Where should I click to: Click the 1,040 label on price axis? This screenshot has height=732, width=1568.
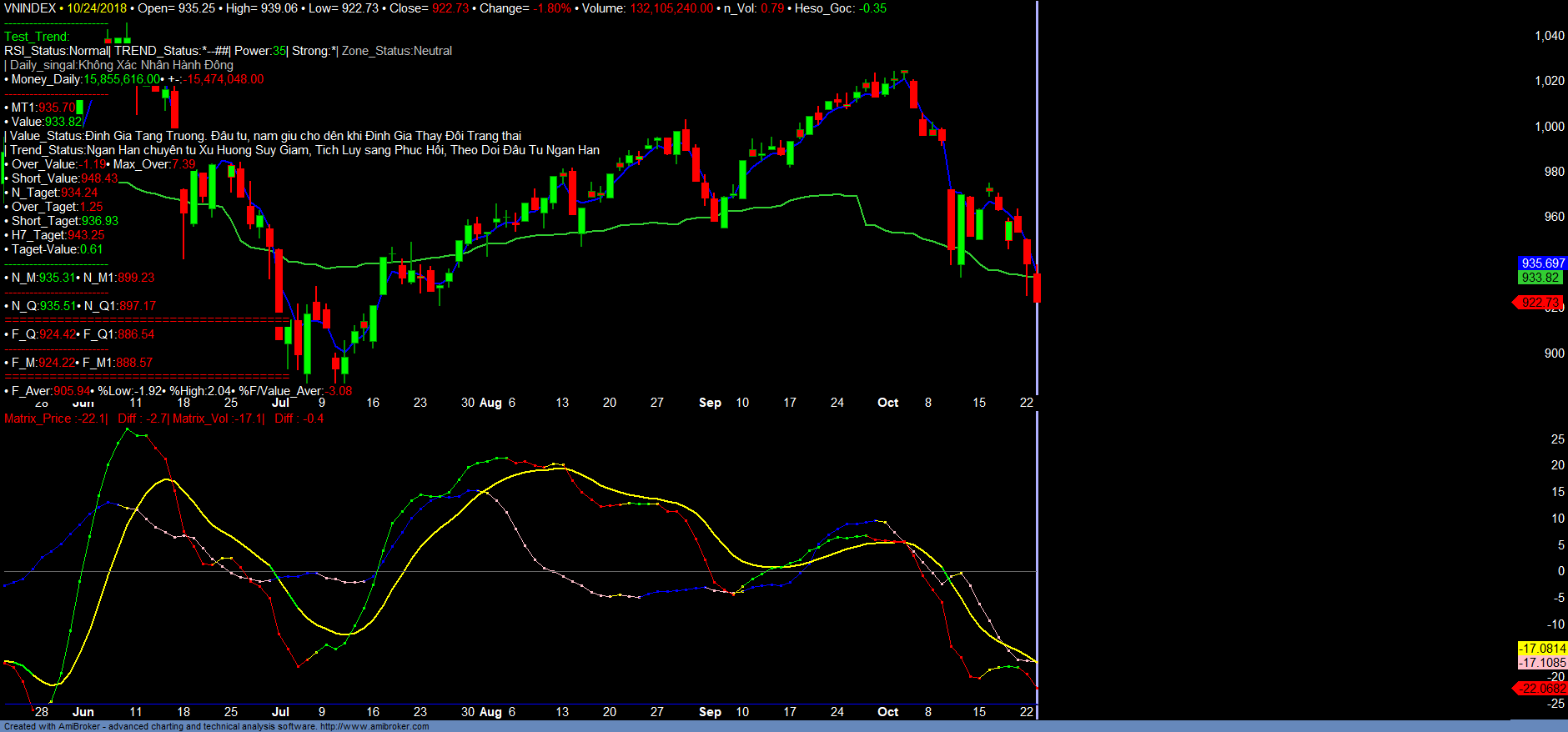1549,36
